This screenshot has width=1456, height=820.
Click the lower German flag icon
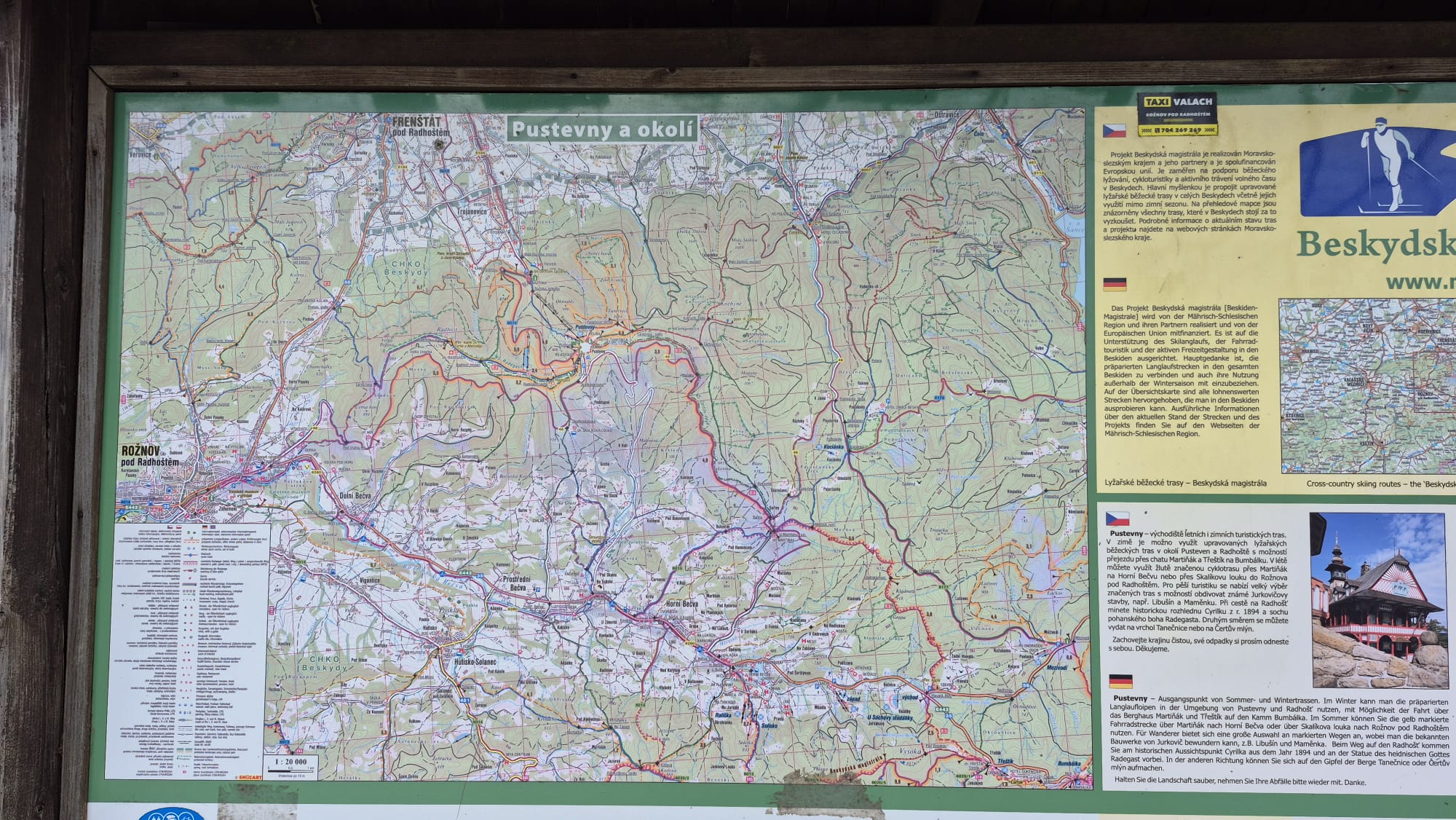pos(1120,682)
